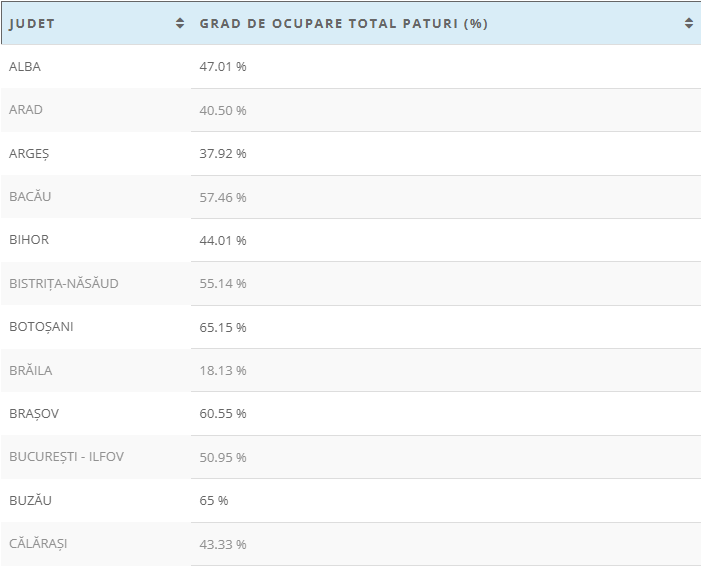
Task: Select BUCUREȘTI - ILFOV row
Action: 351,457
